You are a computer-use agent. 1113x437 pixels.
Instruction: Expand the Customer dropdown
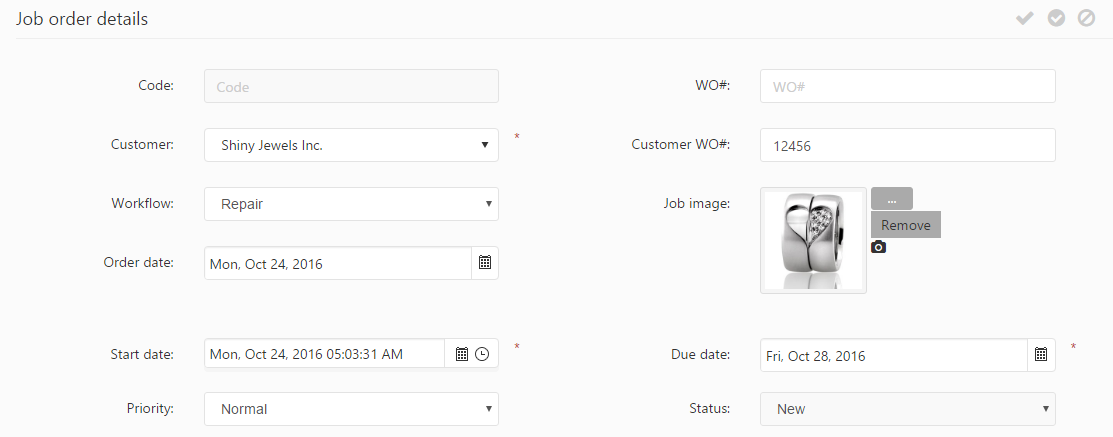point(351,145)
